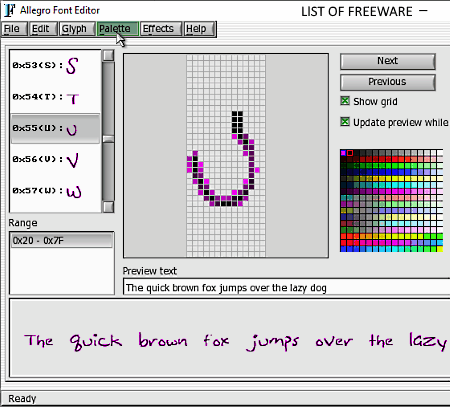Open the File menu
Viewport: 450px width, 407px height.
point(14,29)
